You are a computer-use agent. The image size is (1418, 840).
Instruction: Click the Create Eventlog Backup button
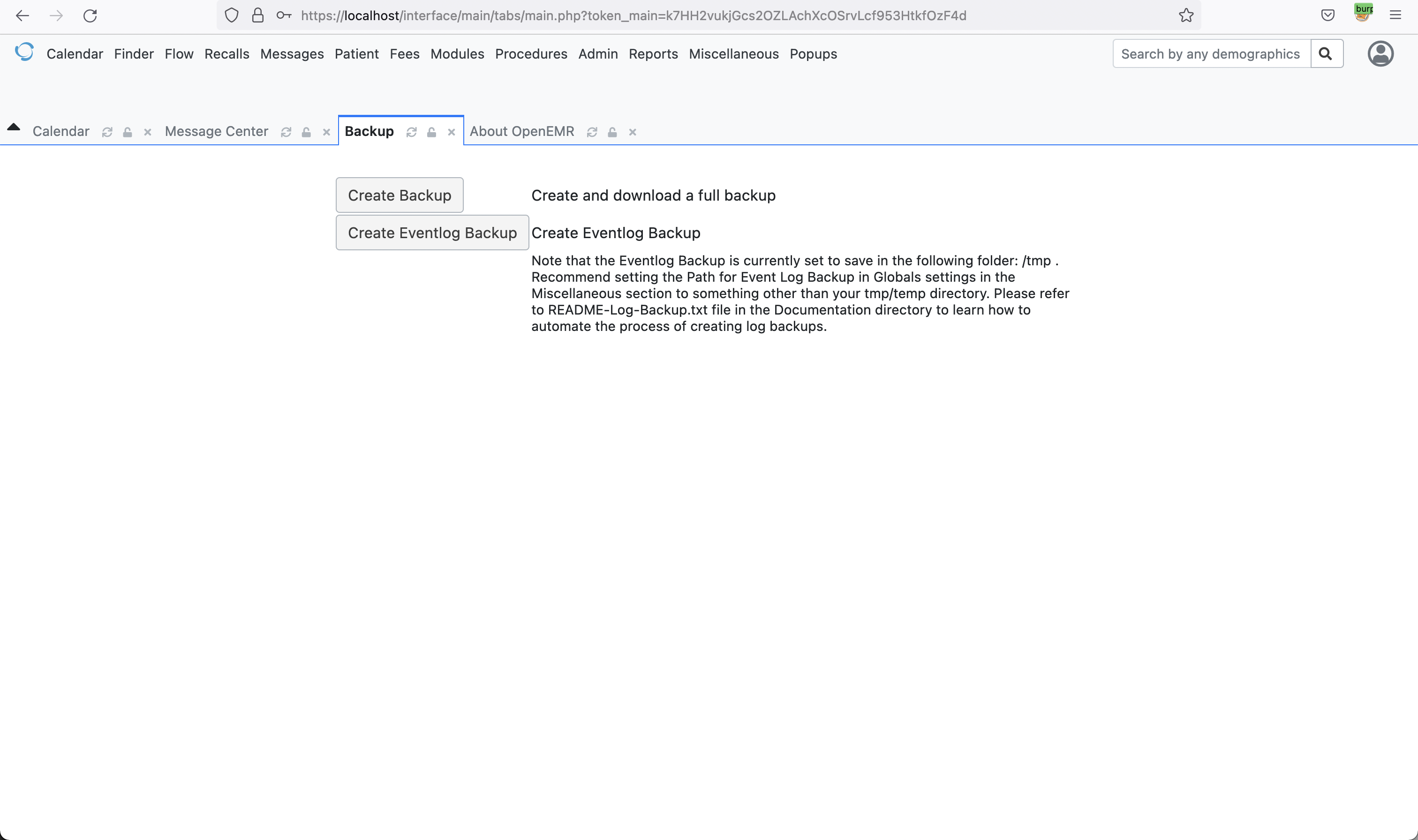coord(432,232)
